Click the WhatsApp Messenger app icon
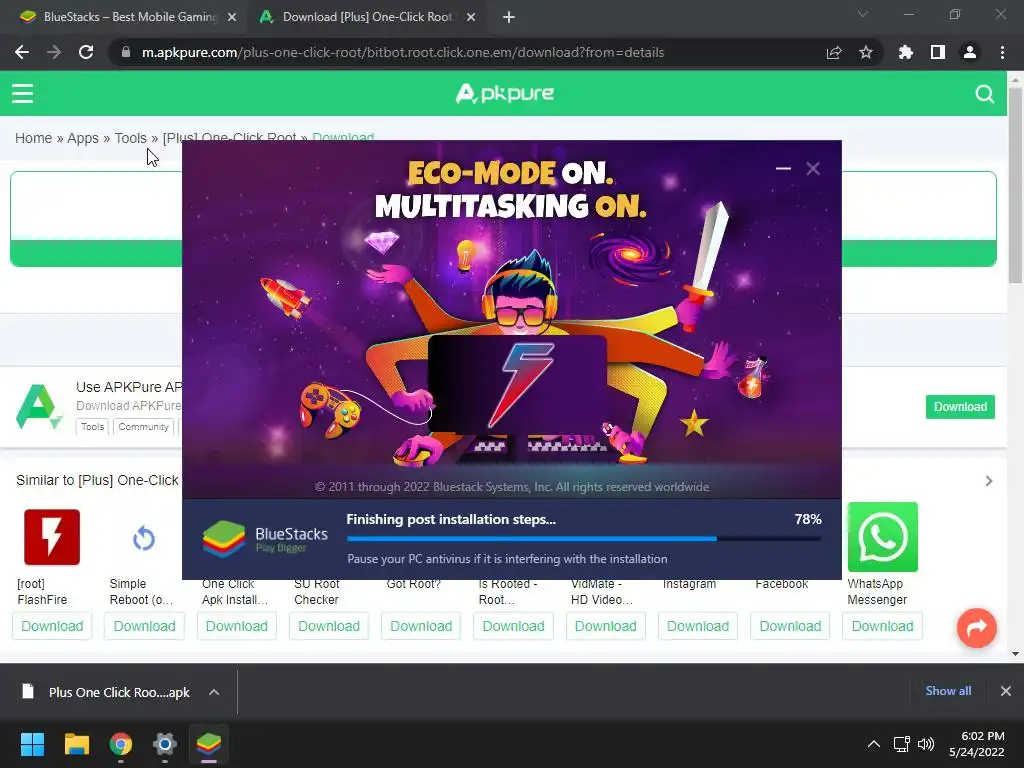This screenshot has width=1024, height=768. (x=882, y=537)
